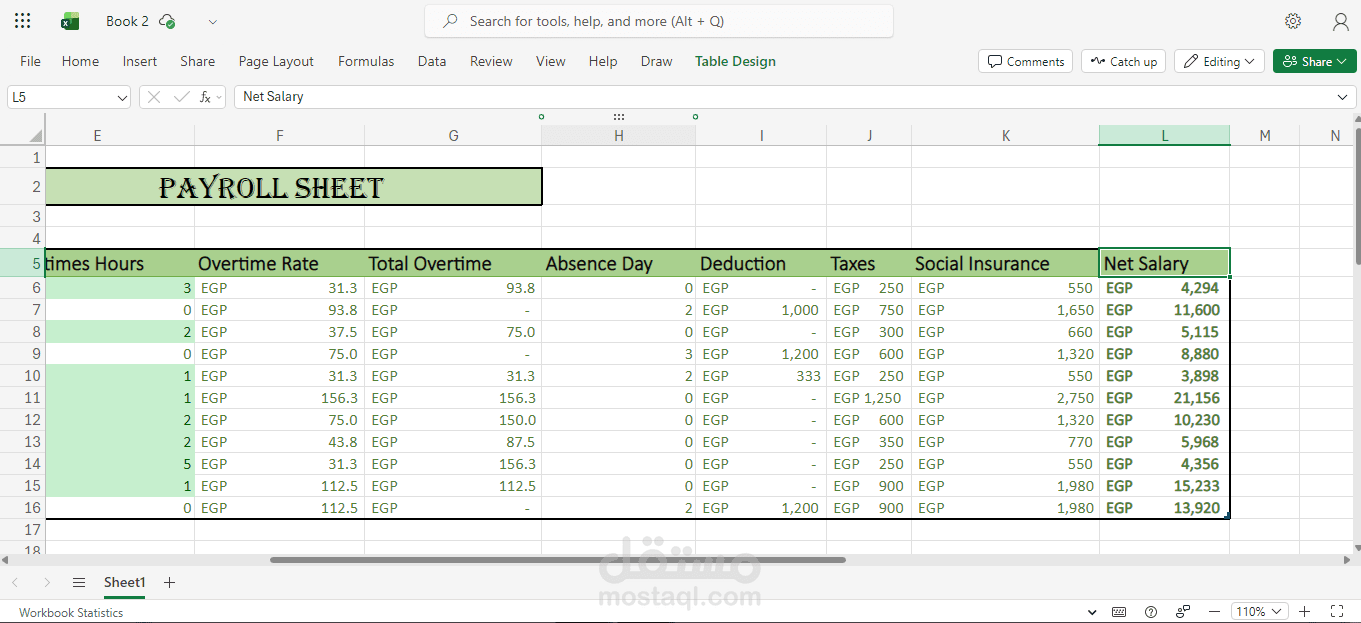
Task: Click the Excel logo icon
Action: (x=70, y=21)
